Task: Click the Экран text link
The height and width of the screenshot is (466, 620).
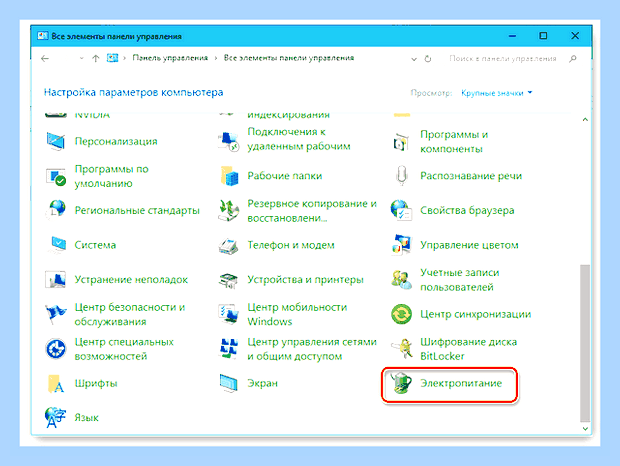Action: click(263, 383)
